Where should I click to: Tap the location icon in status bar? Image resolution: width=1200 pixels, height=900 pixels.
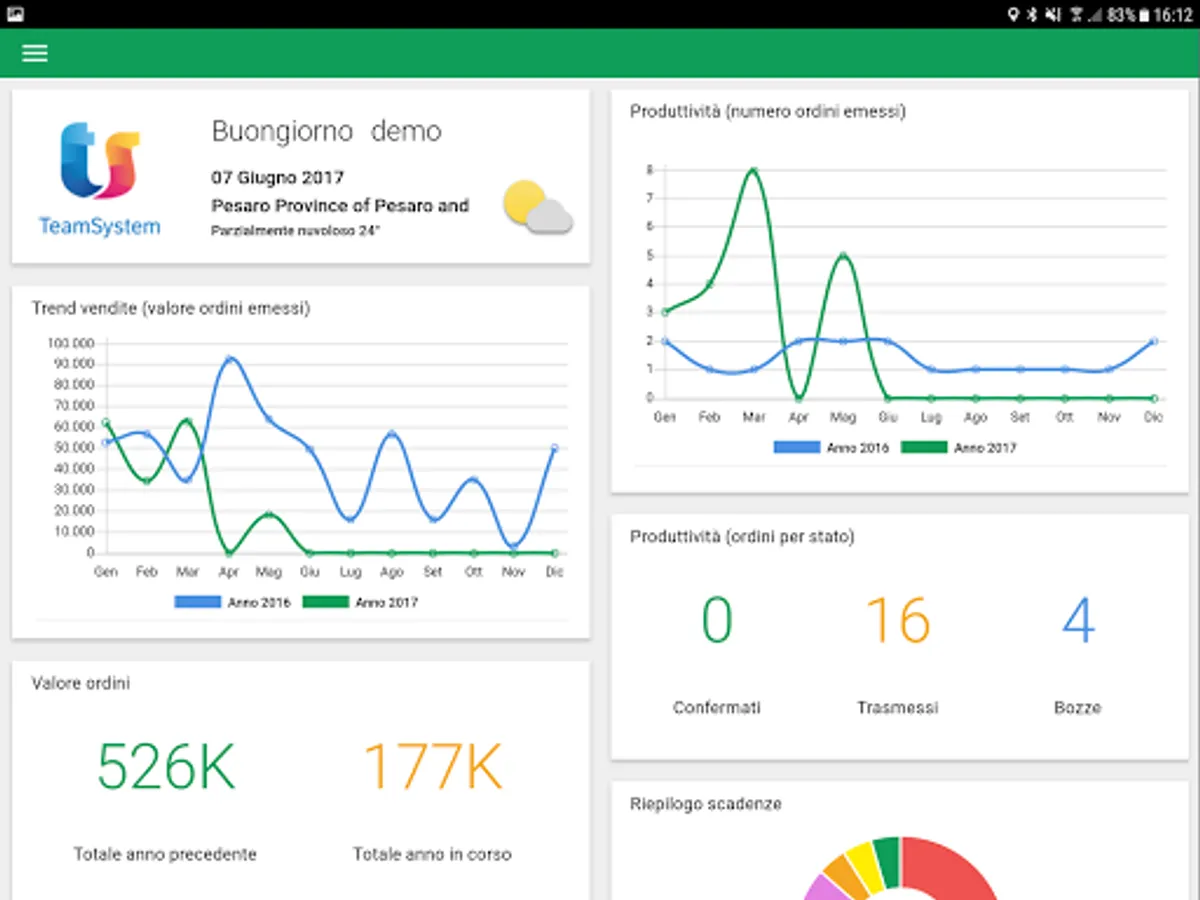click(x=1013, y=14)
